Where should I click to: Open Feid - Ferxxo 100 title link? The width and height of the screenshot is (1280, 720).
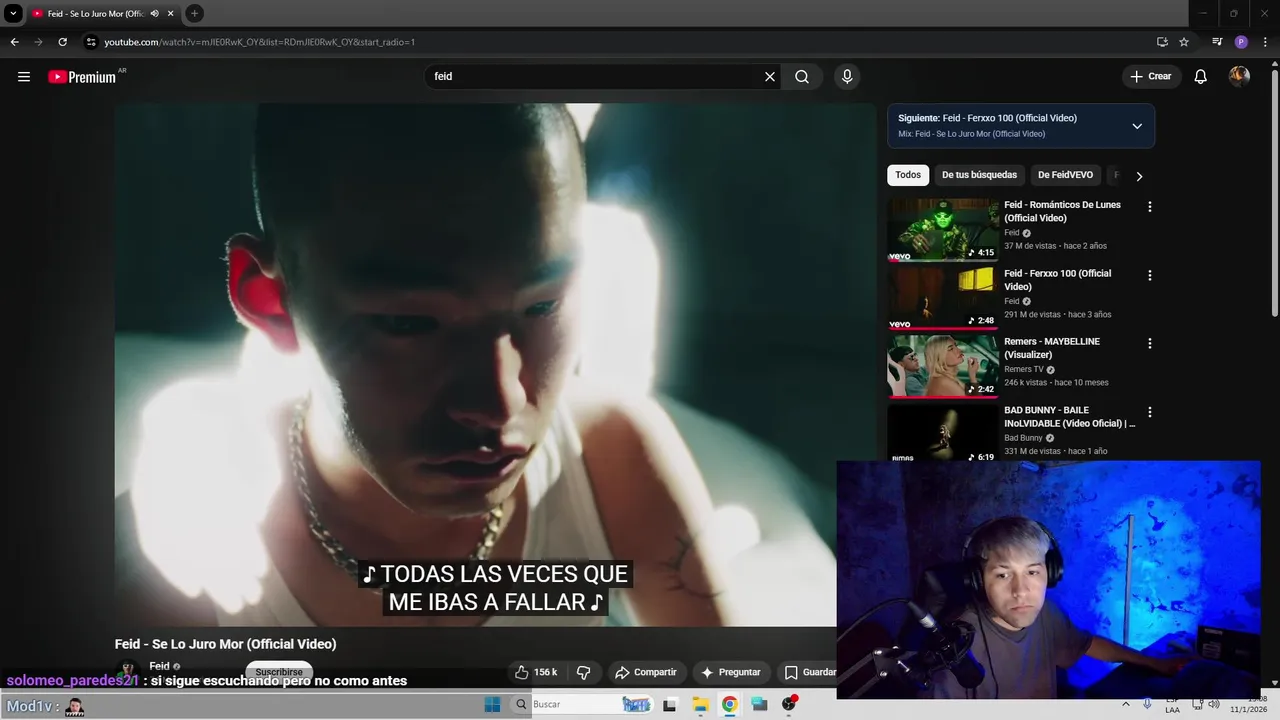click(1057, 280)
